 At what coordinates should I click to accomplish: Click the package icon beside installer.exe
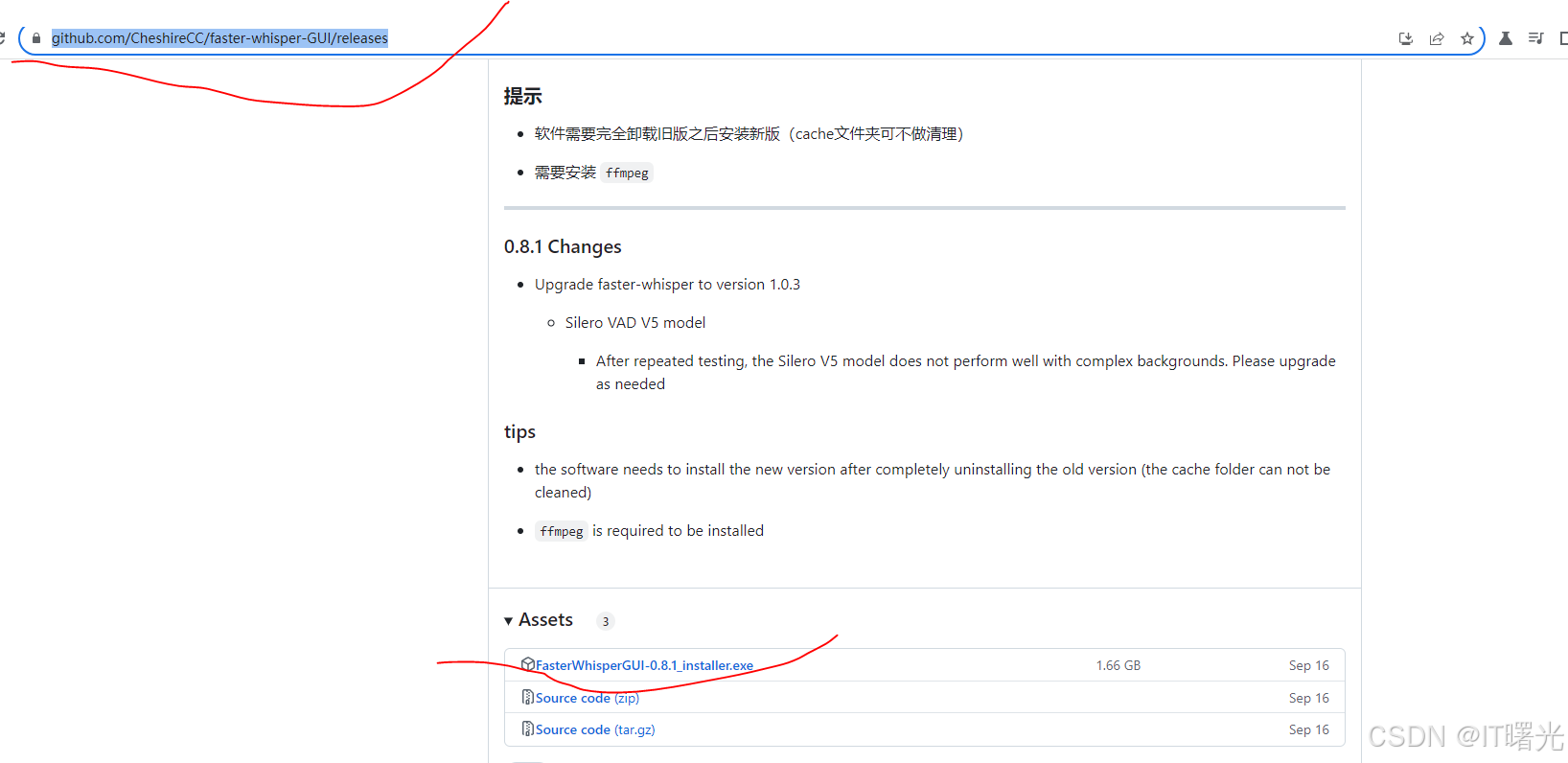528,664
